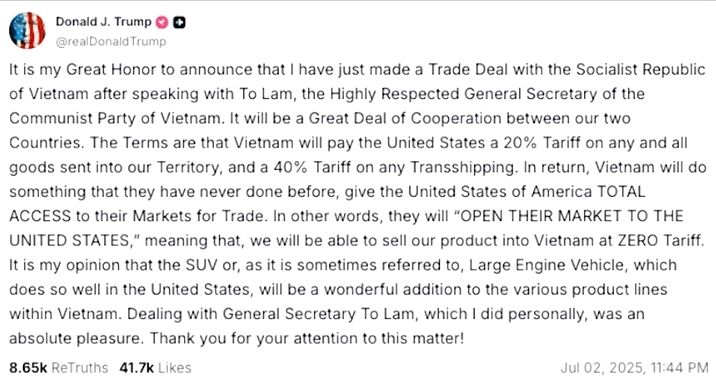
Task: Open the Donald J. Trump display name
Action: [103, 21]
